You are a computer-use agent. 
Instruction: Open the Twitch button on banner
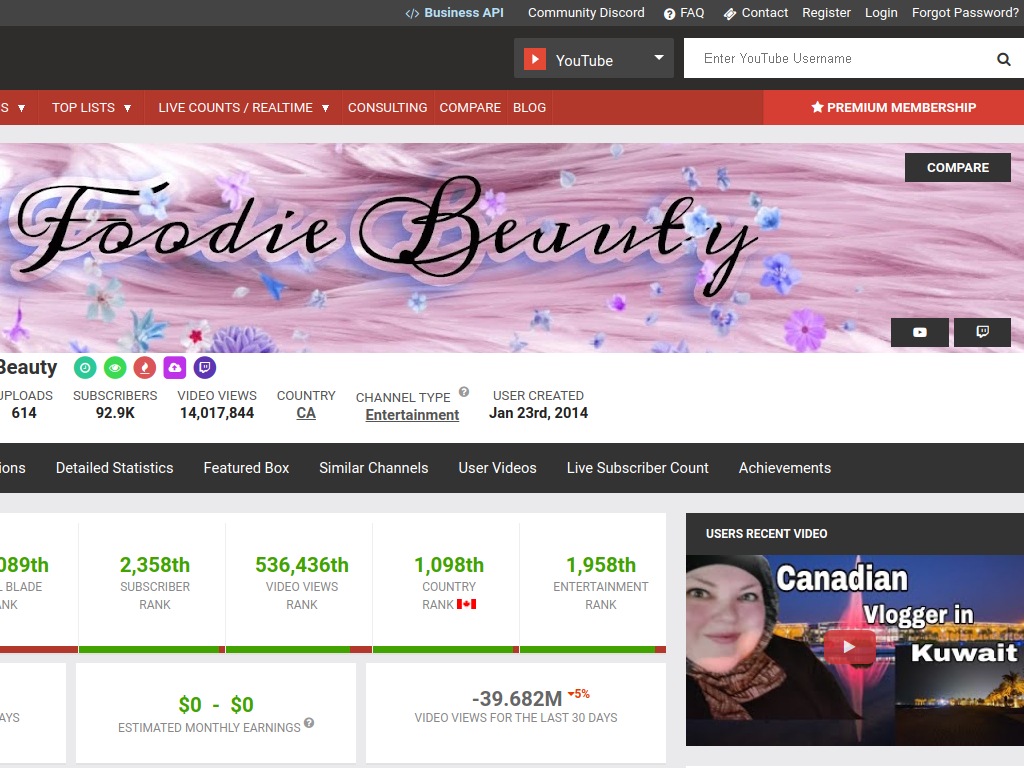[x=982, y=332]
